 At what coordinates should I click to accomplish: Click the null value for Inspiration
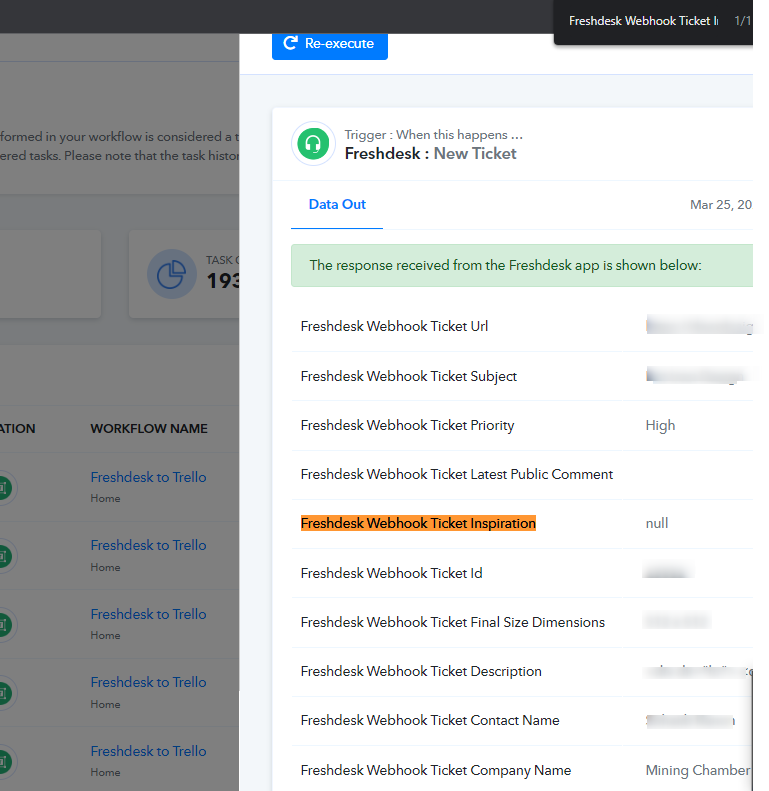(x=656, y=524)
